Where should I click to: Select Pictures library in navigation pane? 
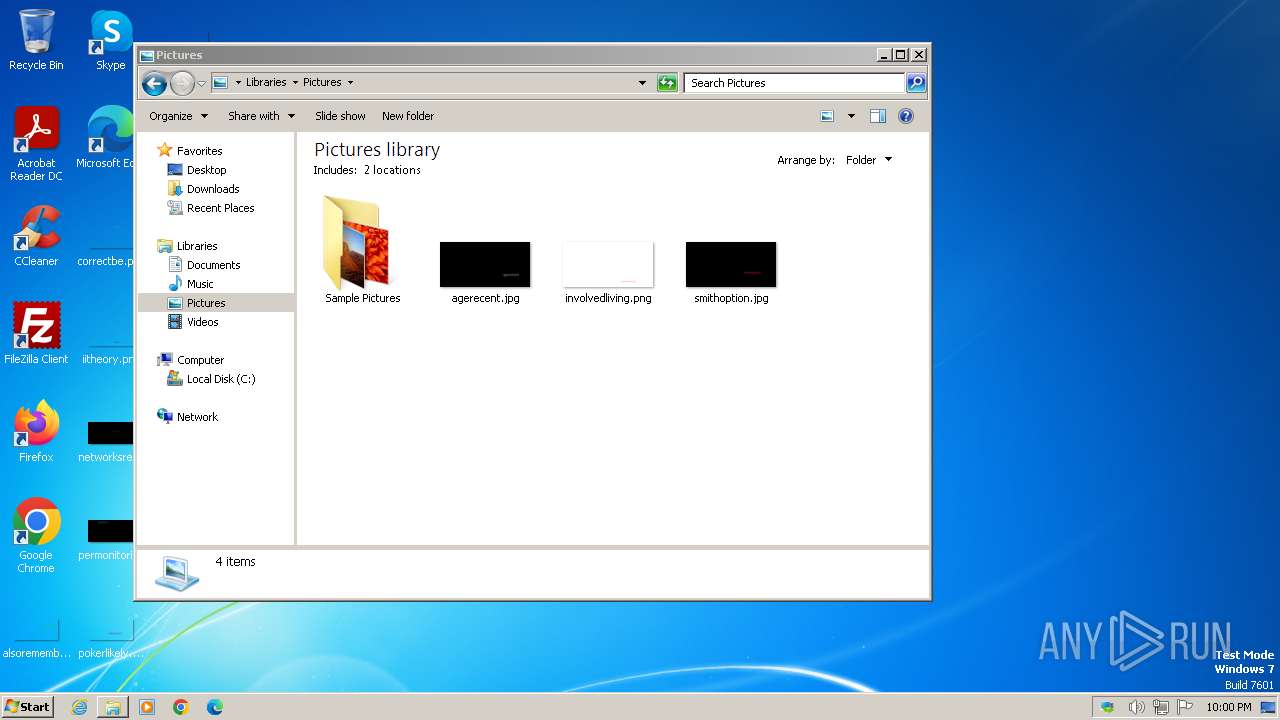[x=206, y=303]
